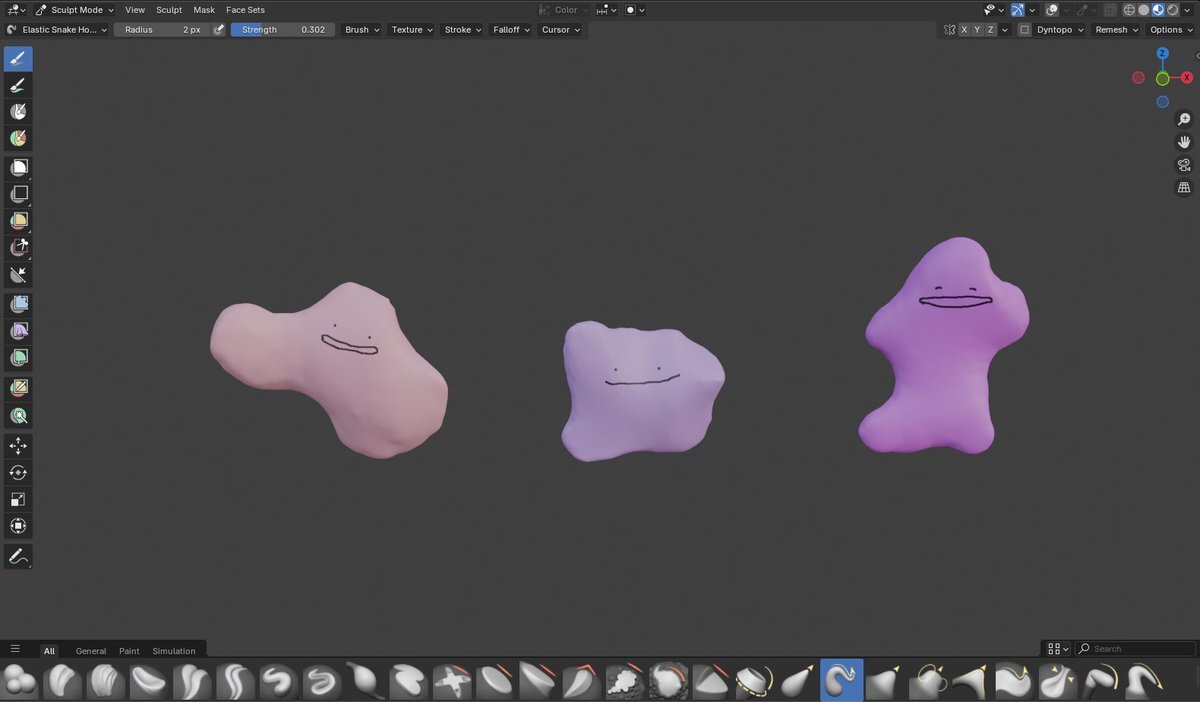Select the Rotate tool
This screenshot has height=702, width=1200.
click(x=18, y=472)
